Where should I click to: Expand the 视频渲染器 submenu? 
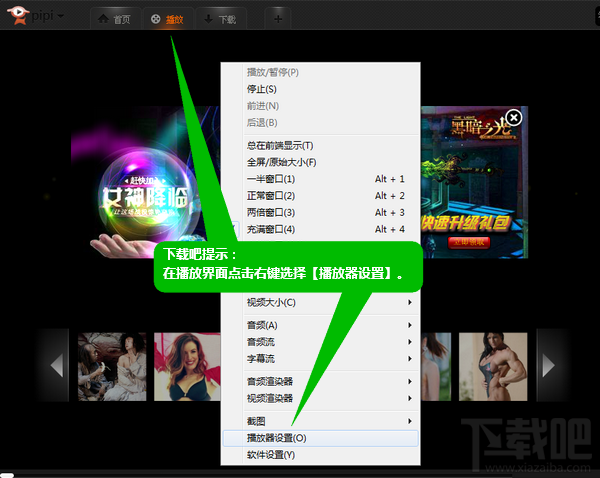[x=320, y=399]
